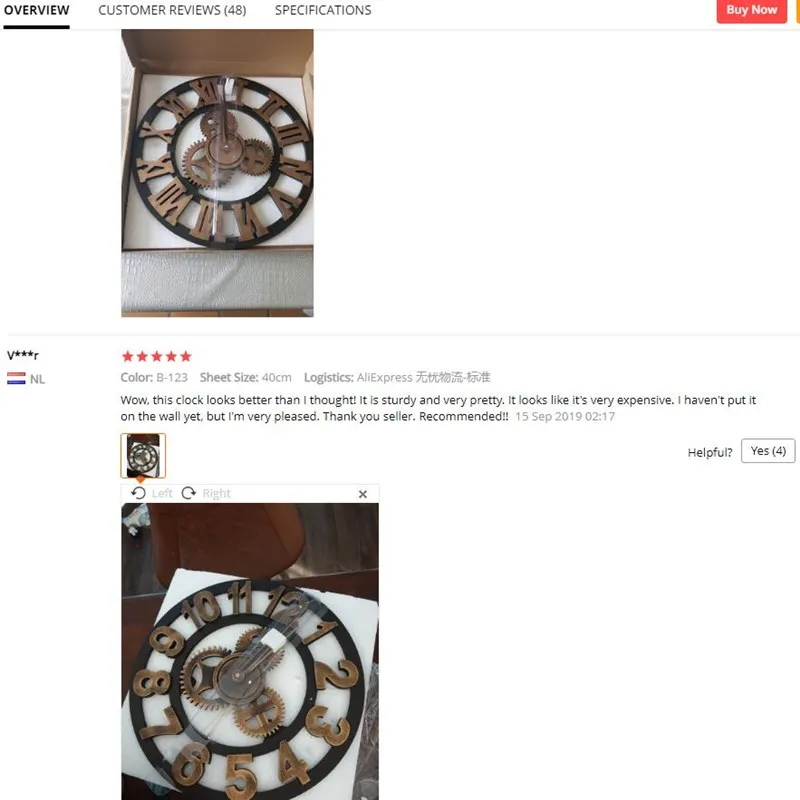Click the Color: B-123 attribute text

tap(154, 378)
